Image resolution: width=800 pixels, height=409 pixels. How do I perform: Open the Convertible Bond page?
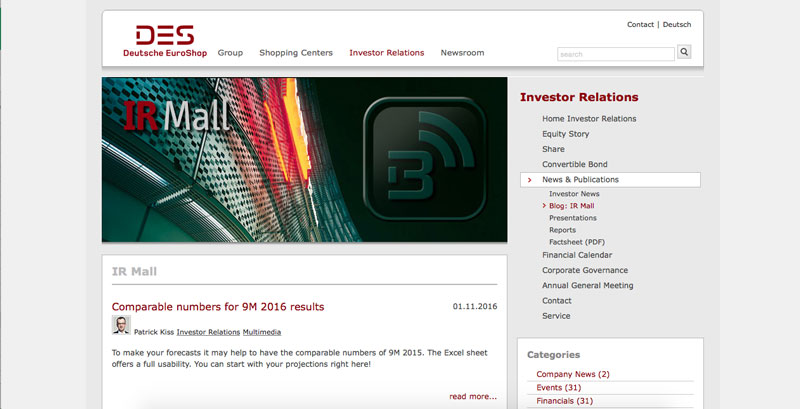click(x=574, y=164)
